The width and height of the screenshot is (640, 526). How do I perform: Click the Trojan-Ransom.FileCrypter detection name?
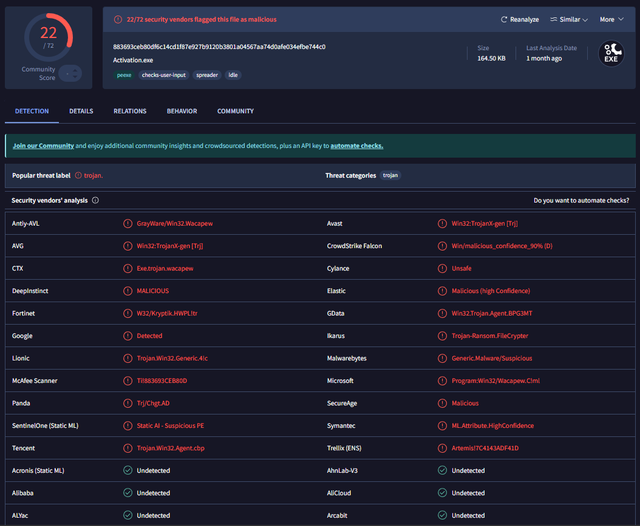490,336
